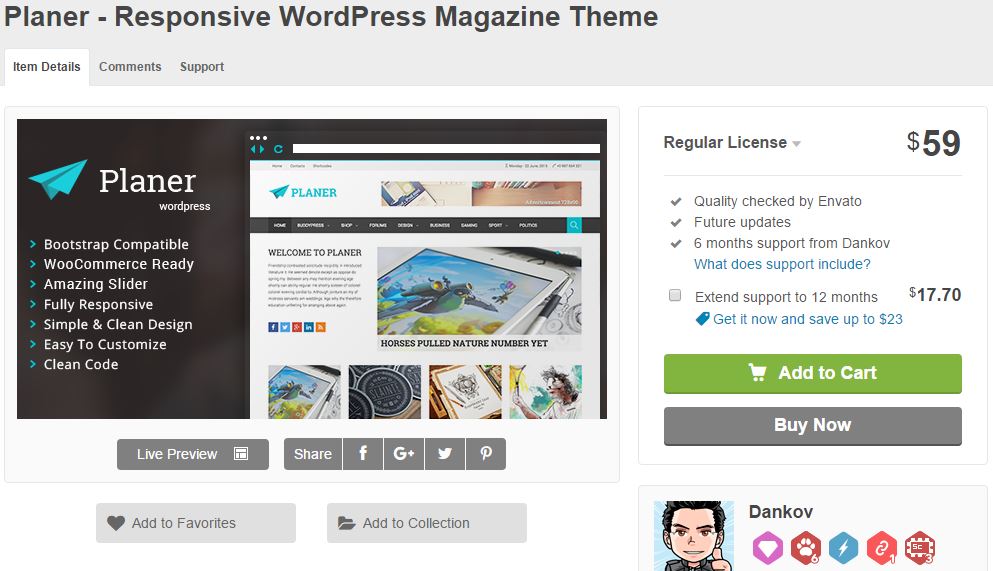Click the Share button
Viewport: 993px width, 571px height.
[x=313, y=454]
